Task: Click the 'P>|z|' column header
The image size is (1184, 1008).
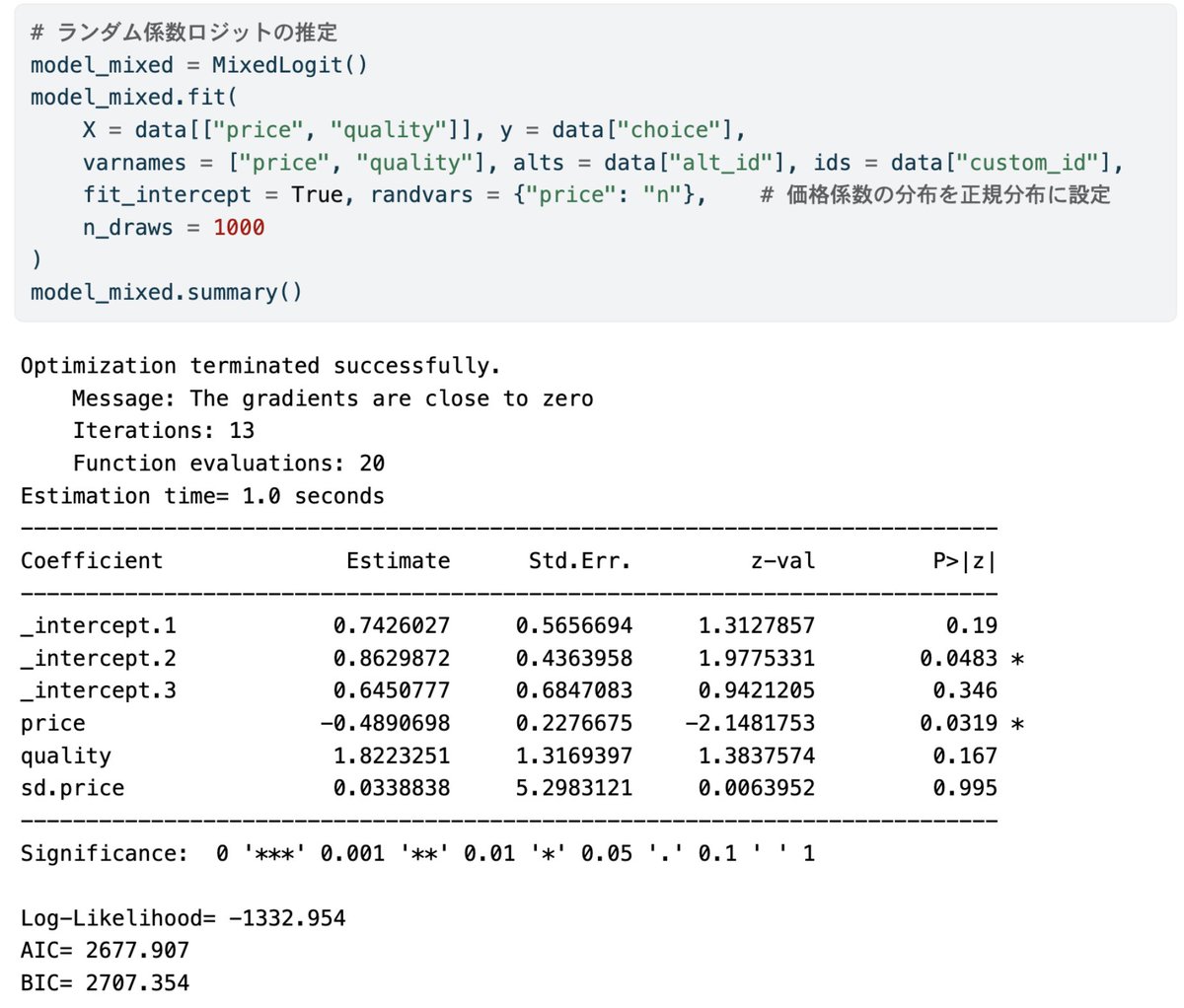Action: 965,561
